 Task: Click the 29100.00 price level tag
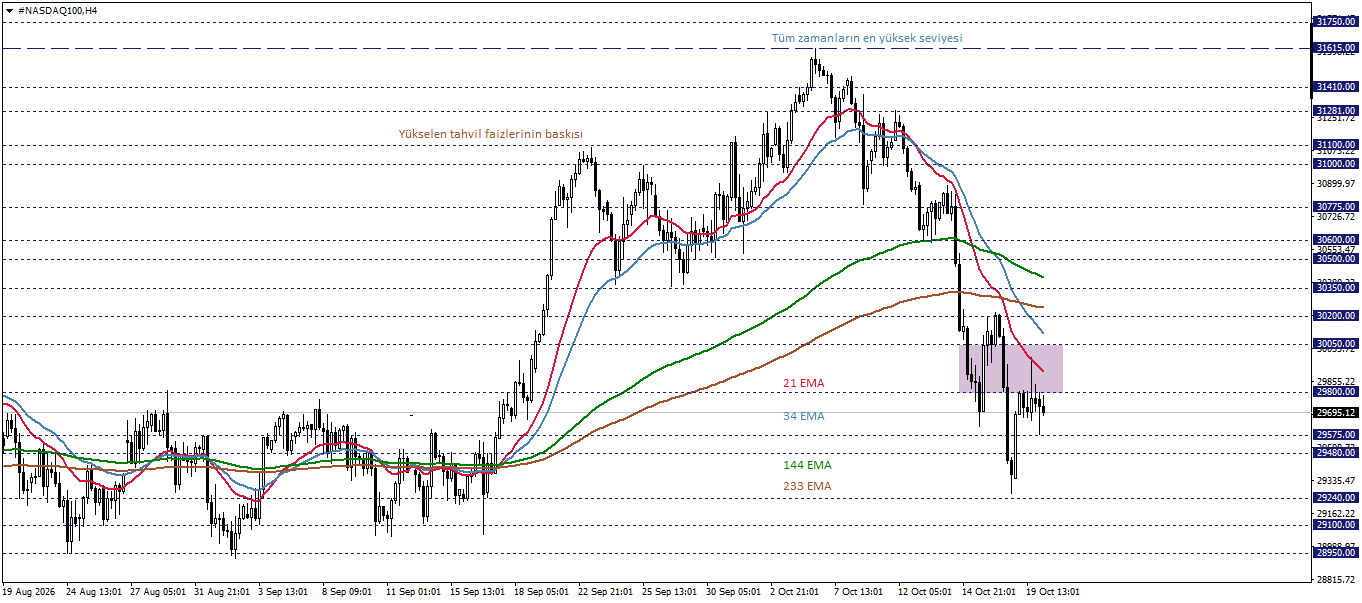pos(1335,525)
